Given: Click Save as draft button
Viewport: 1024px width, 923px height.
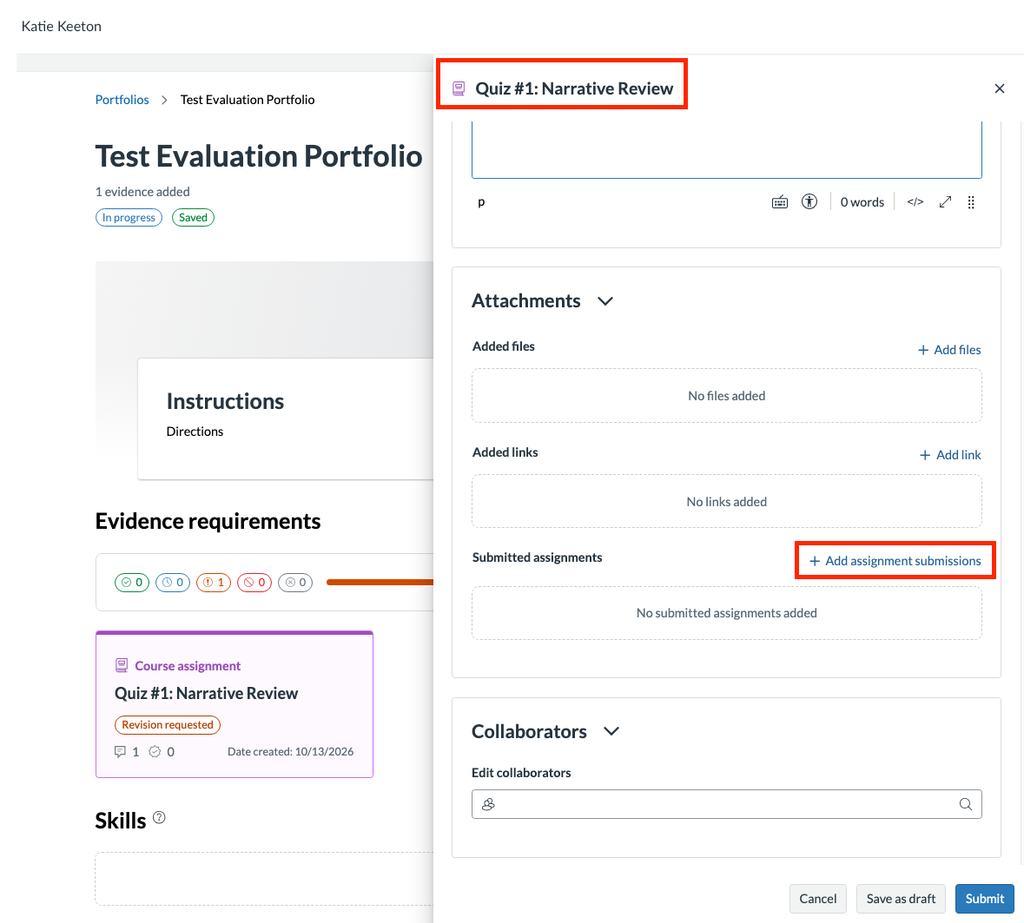Looking at the screenshot, I should (901, 899).
